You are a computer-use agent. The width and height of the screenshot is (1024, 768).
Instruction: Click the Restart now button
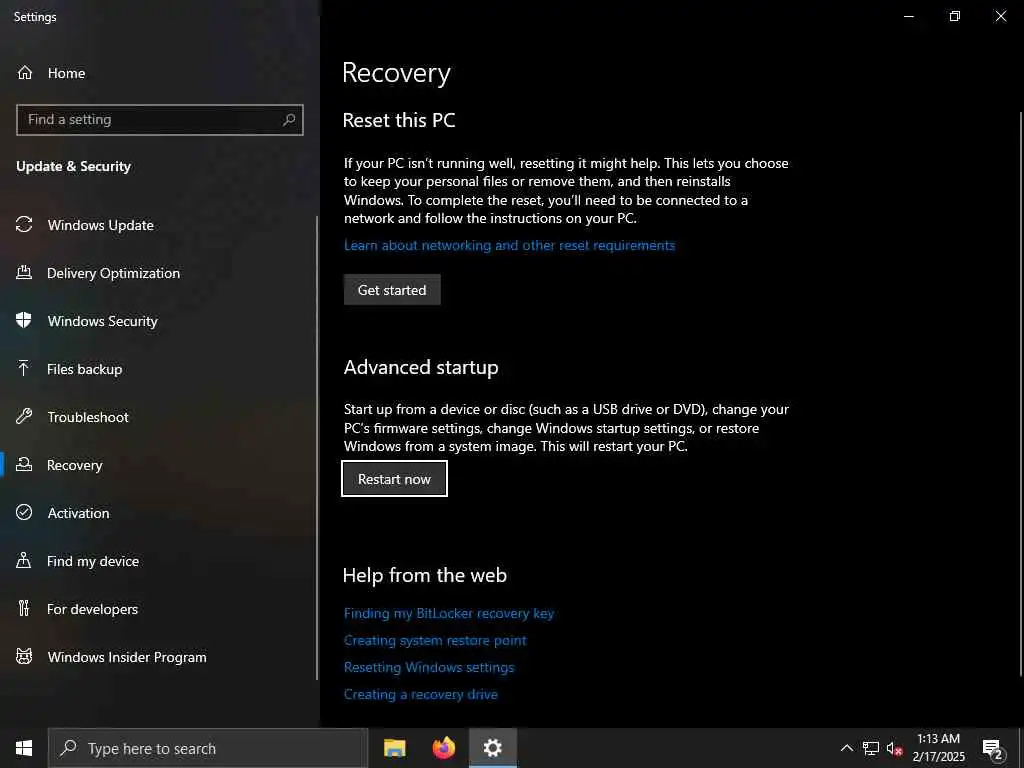pyautogui.click(x=394, y=479)
